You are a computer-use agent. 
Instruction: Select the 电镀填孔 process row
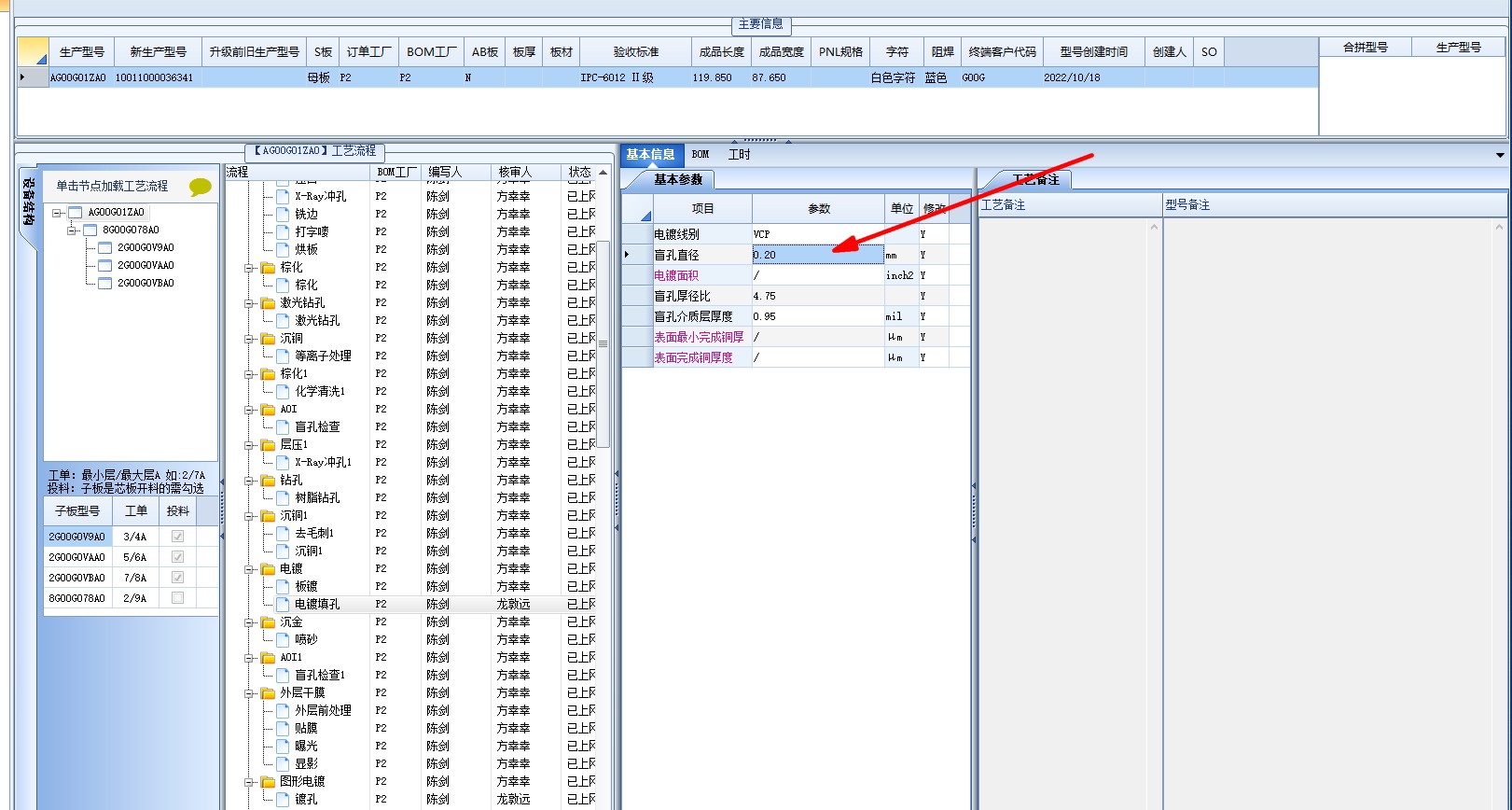tap(418, 604)
